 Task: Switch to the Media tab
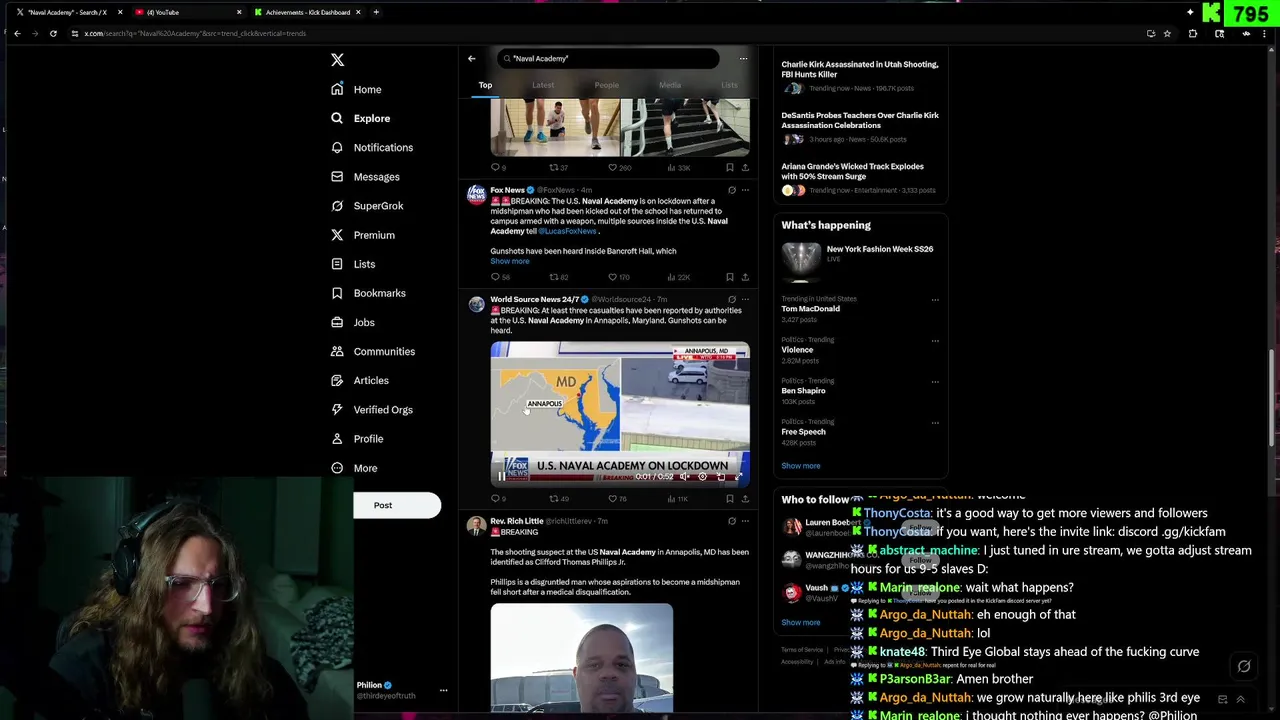pyautogui.click(x=670, y=85)
